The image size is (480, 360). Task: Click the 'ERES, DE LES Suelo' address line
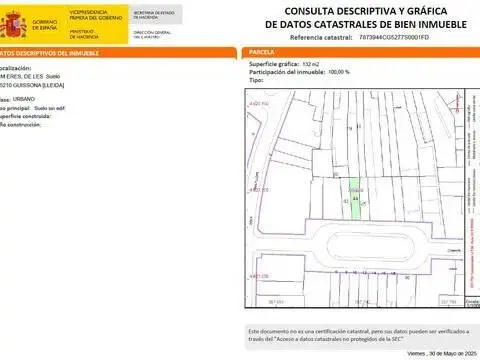[30, 77]
